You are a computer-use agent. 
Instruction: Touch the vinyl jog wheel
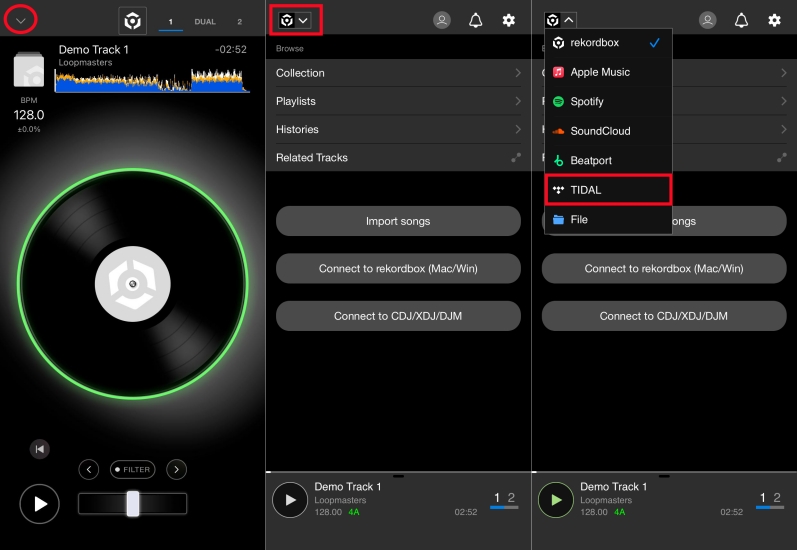[133, 284]
